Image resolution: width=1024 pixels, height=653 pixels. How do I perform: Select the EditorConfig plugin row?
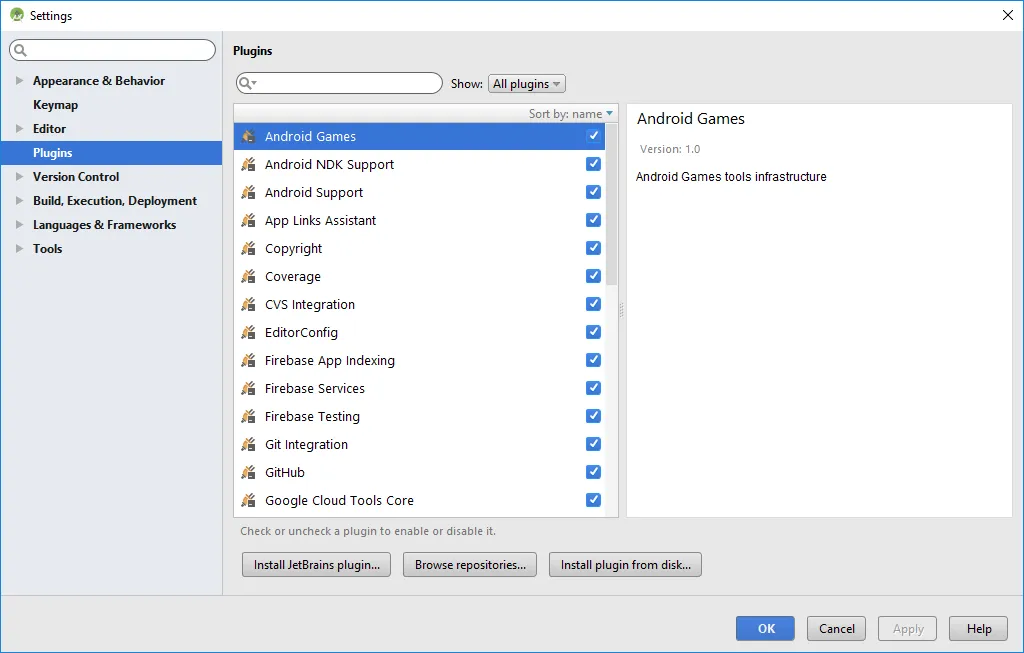(419, 333)
